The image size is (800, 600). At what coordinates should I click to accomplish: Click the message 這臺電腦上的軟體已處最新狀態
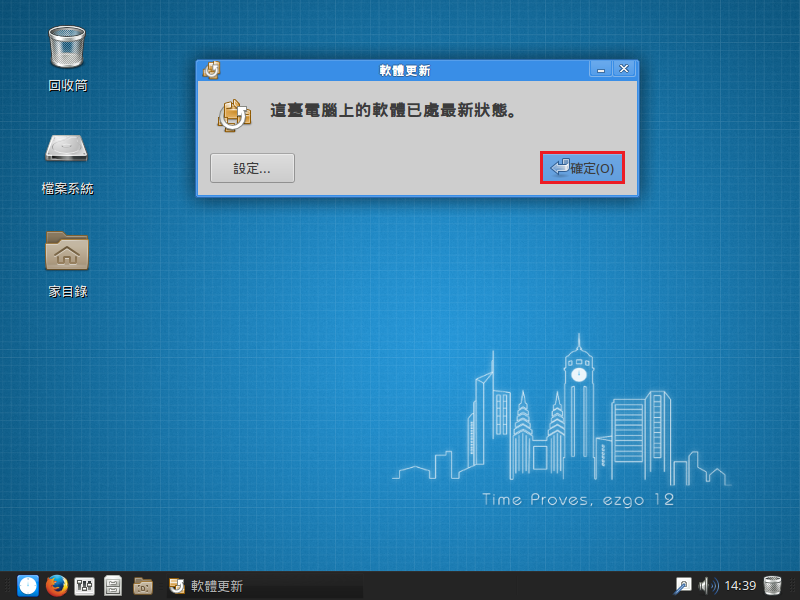click(x=393, y=110)
